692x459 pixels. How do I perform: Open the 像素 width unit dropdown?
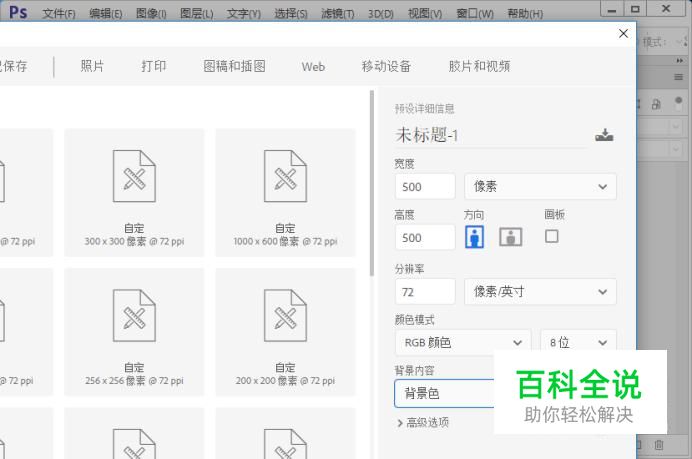(540, 187)
